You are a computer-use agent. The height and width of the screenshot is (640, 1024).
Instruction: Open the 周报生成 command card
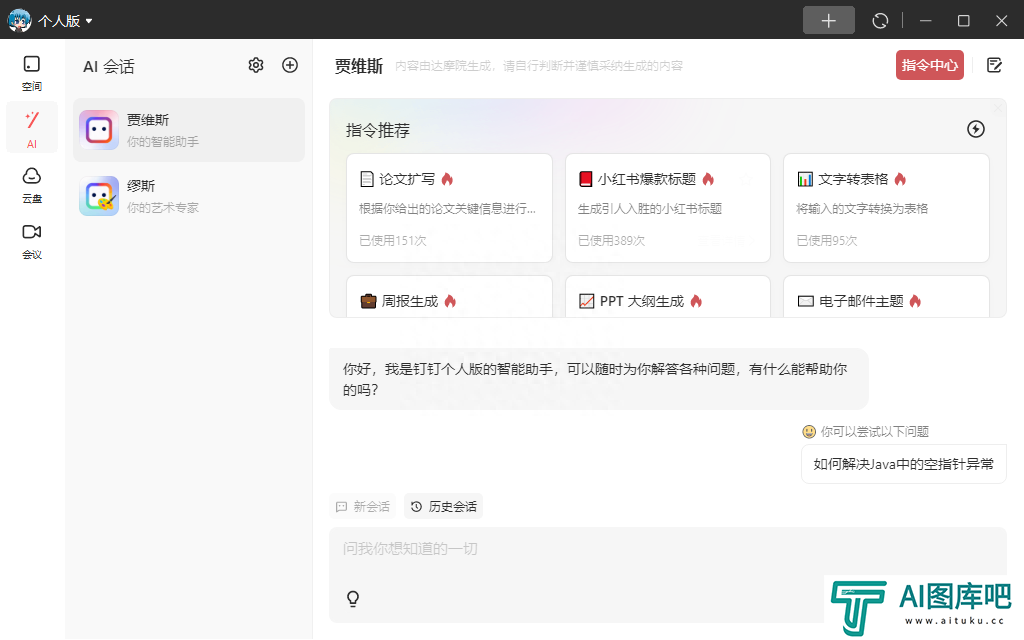[x=449, y=297]
